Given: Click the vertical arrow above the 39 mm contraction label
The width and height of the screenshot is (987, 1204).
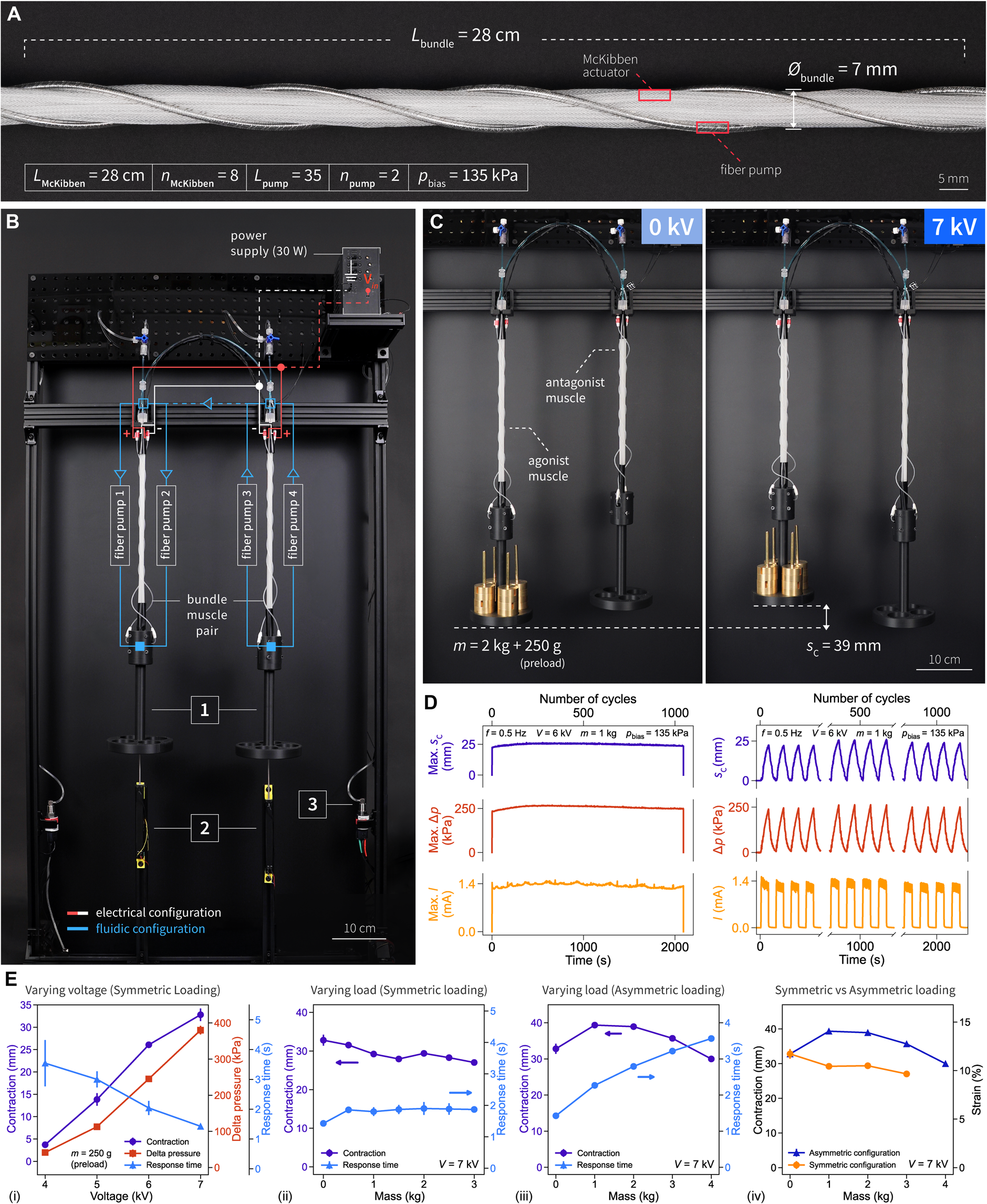Looking at the screenshot, I should [x=826, y=617].
